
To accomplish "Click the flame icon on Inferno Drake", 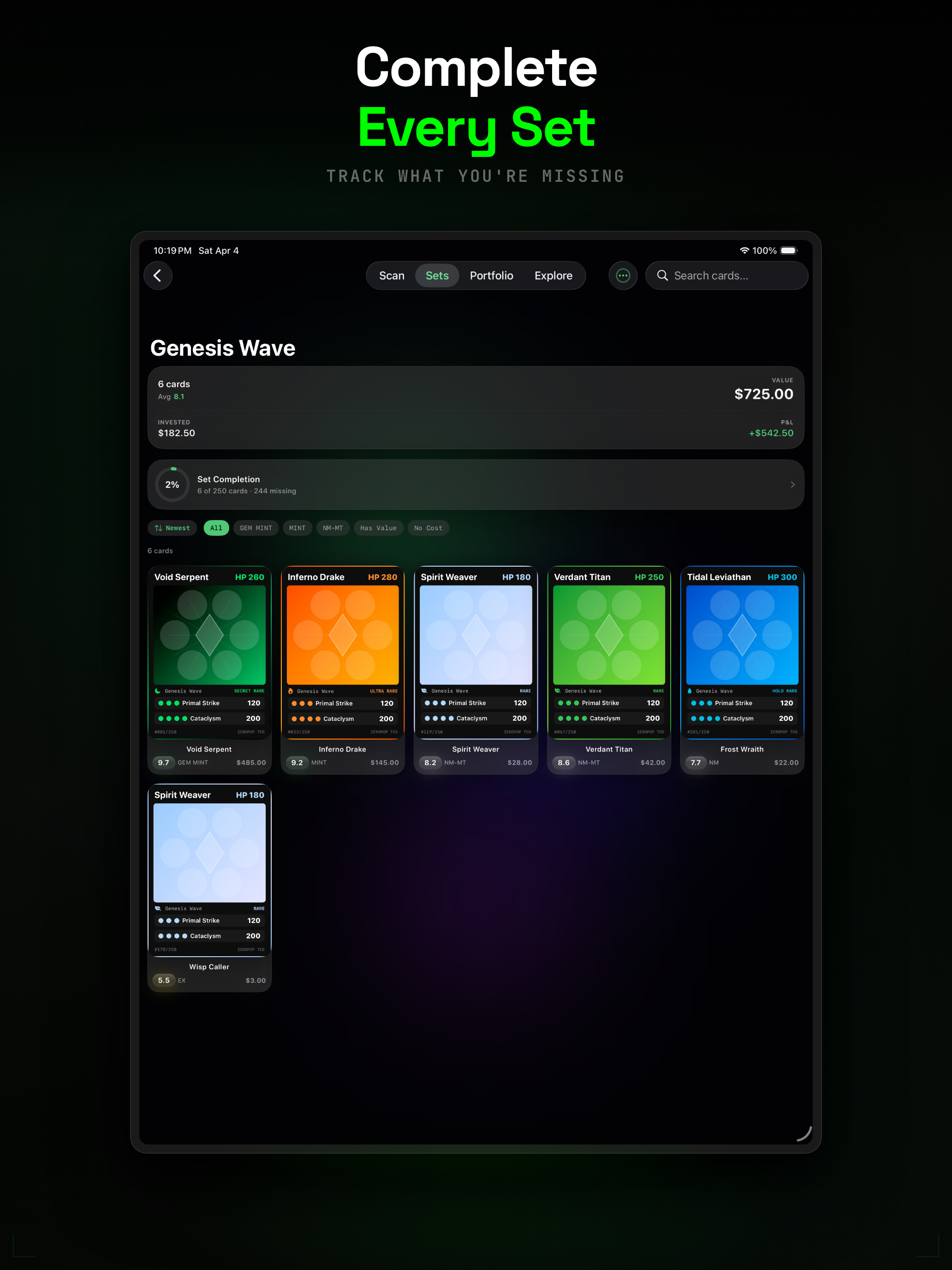I will coord(291,691).
